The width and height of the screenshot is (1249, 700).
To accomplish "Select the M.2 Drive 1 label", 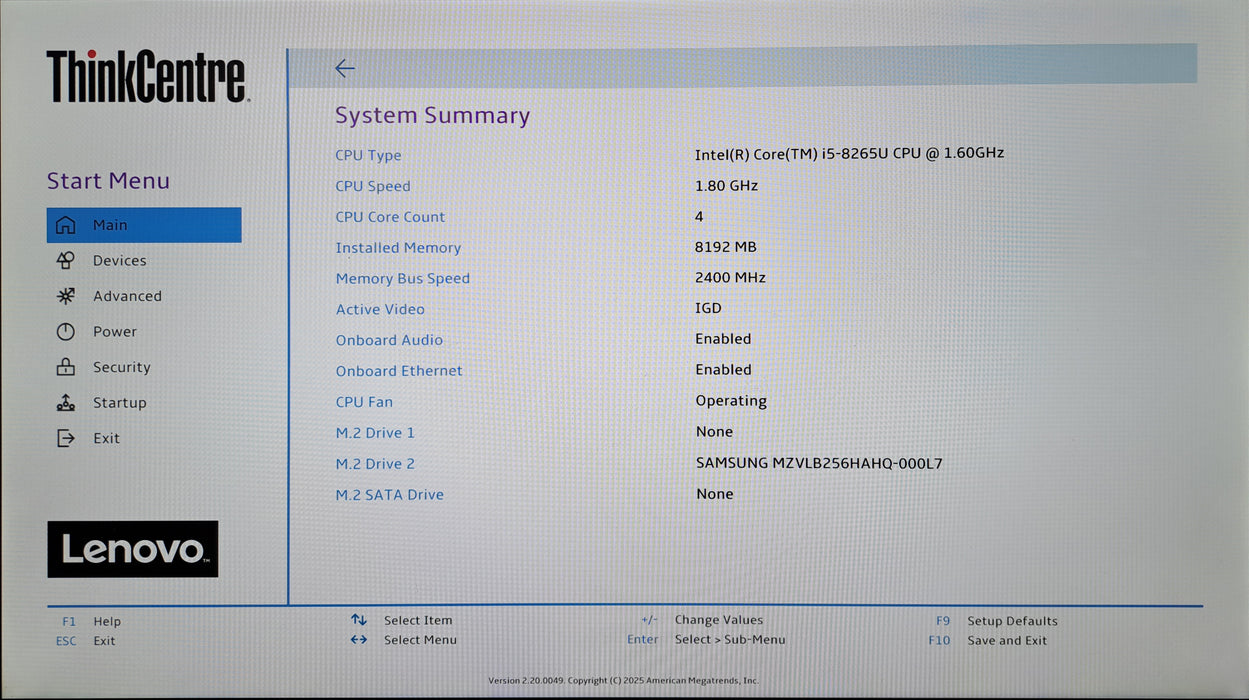I will [x=375, y=433].
